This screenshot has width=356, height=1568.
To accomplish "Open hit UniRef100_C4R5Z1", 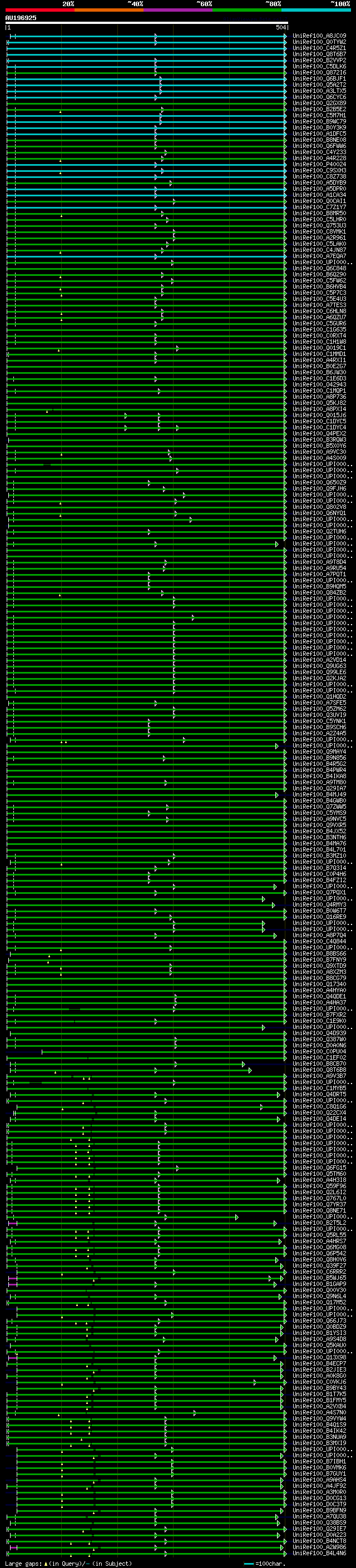I will pos(319,48).
